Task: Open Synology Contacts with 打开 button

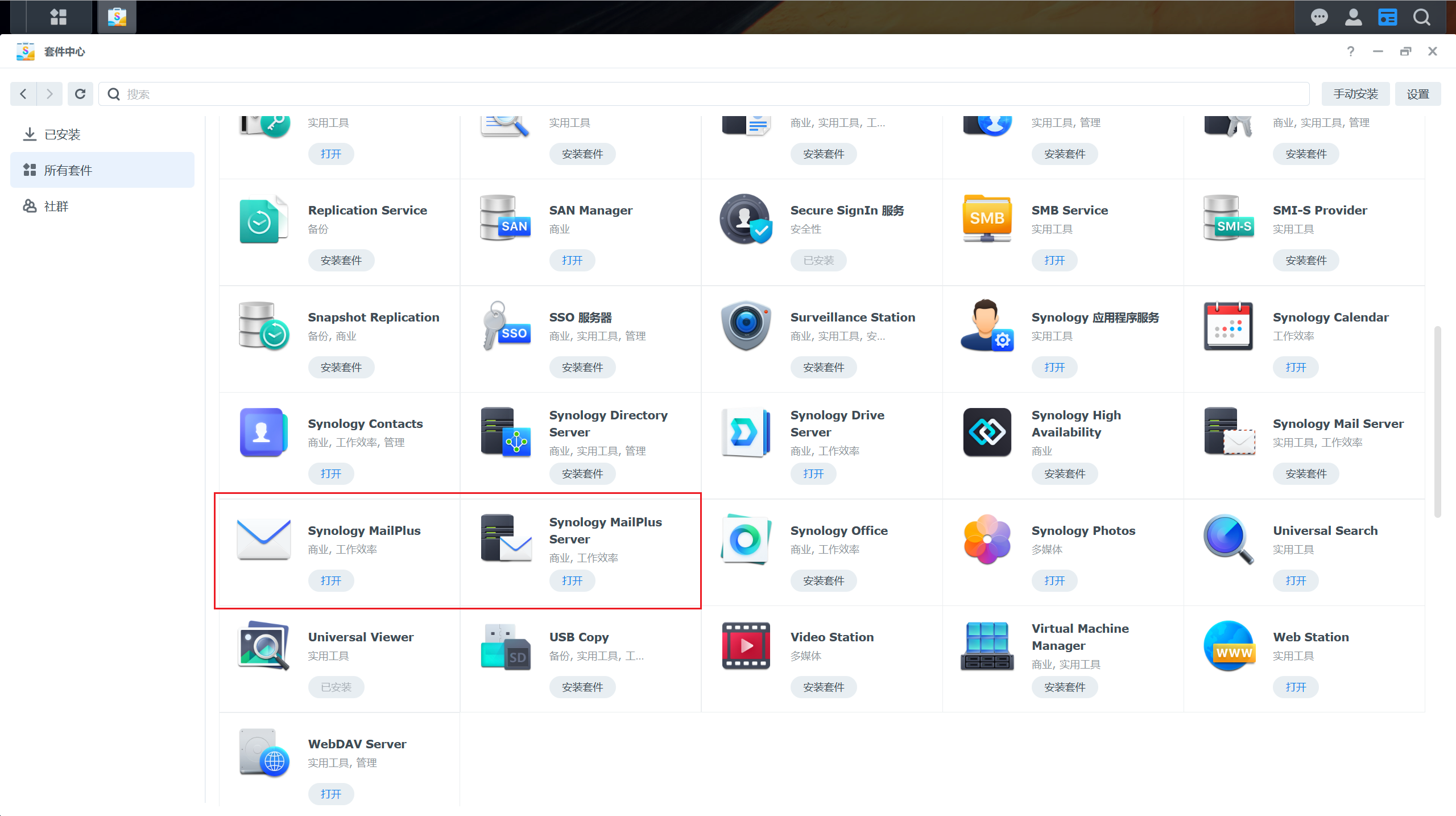Action: pyautogui.click(x=331, y=474)
